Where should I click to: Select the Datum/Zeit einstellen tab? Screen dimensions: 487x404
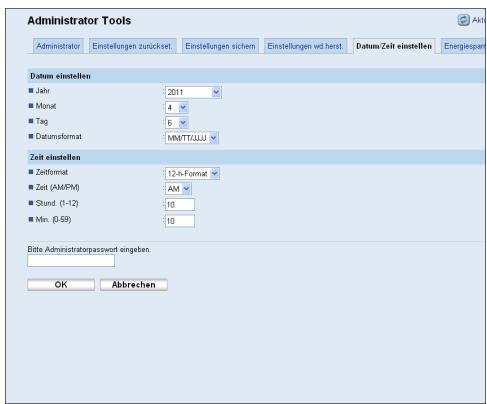point(394,46)
